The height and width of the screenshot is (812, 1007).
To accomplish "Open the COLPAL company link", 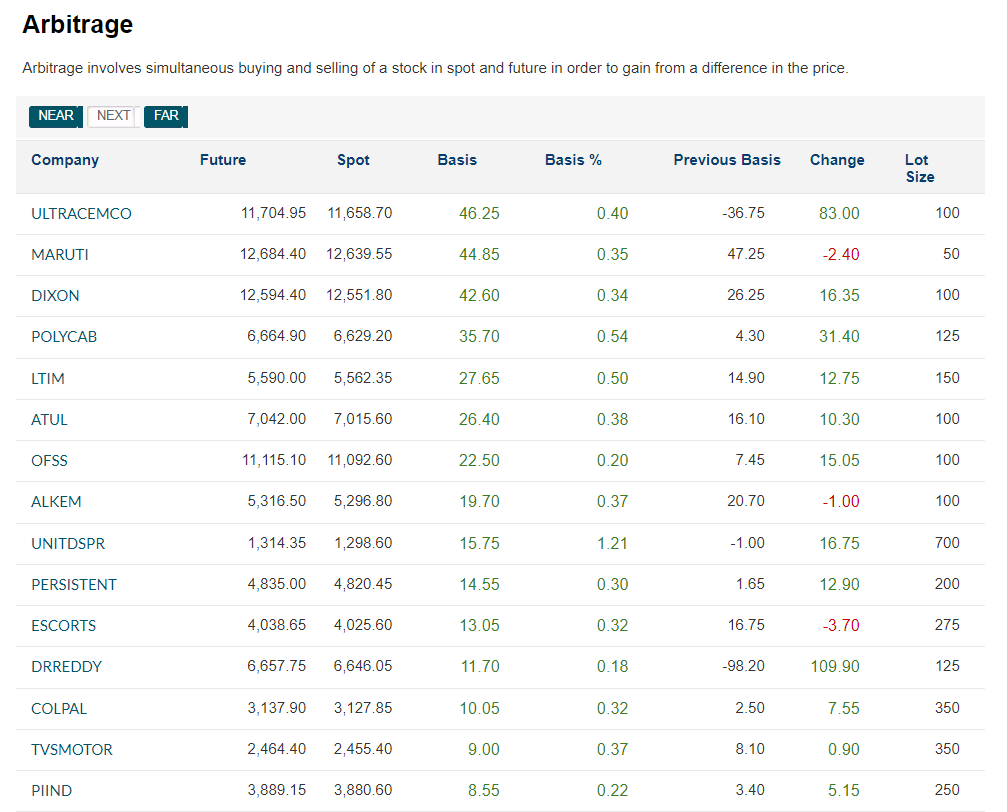I will (59, 709).
